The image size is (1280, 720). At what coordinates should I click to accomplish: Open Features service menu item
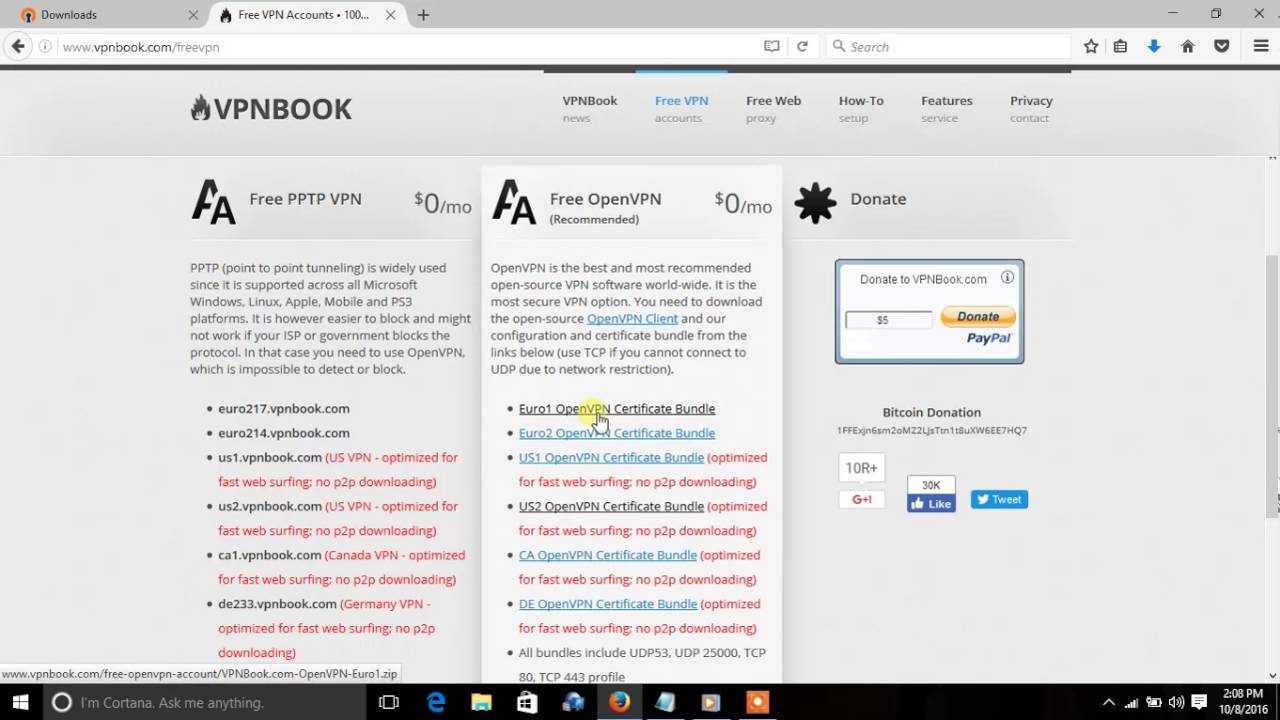coord(946,109)
